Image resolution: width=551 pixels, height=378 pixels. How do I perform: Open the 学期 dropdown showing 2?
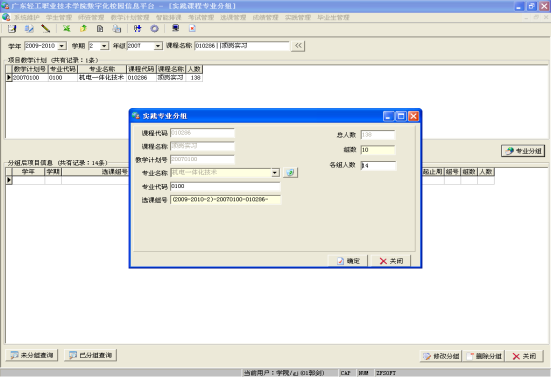104,46
